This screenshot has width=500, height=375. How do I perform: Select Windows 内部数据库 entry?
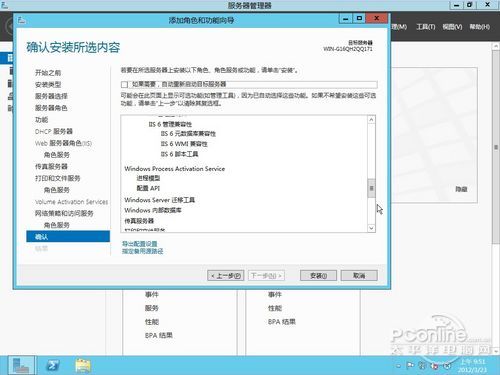153,210
